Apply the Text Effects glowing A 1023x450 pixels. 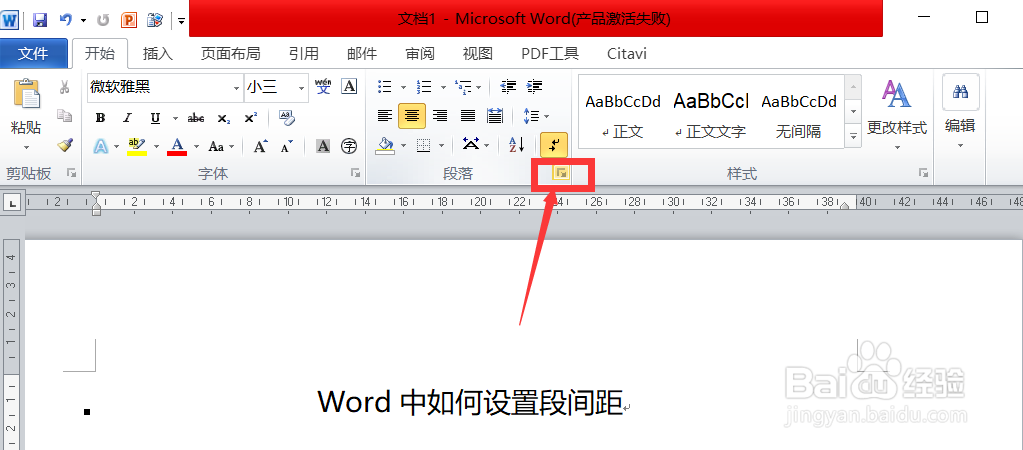[x=100, y=146]
